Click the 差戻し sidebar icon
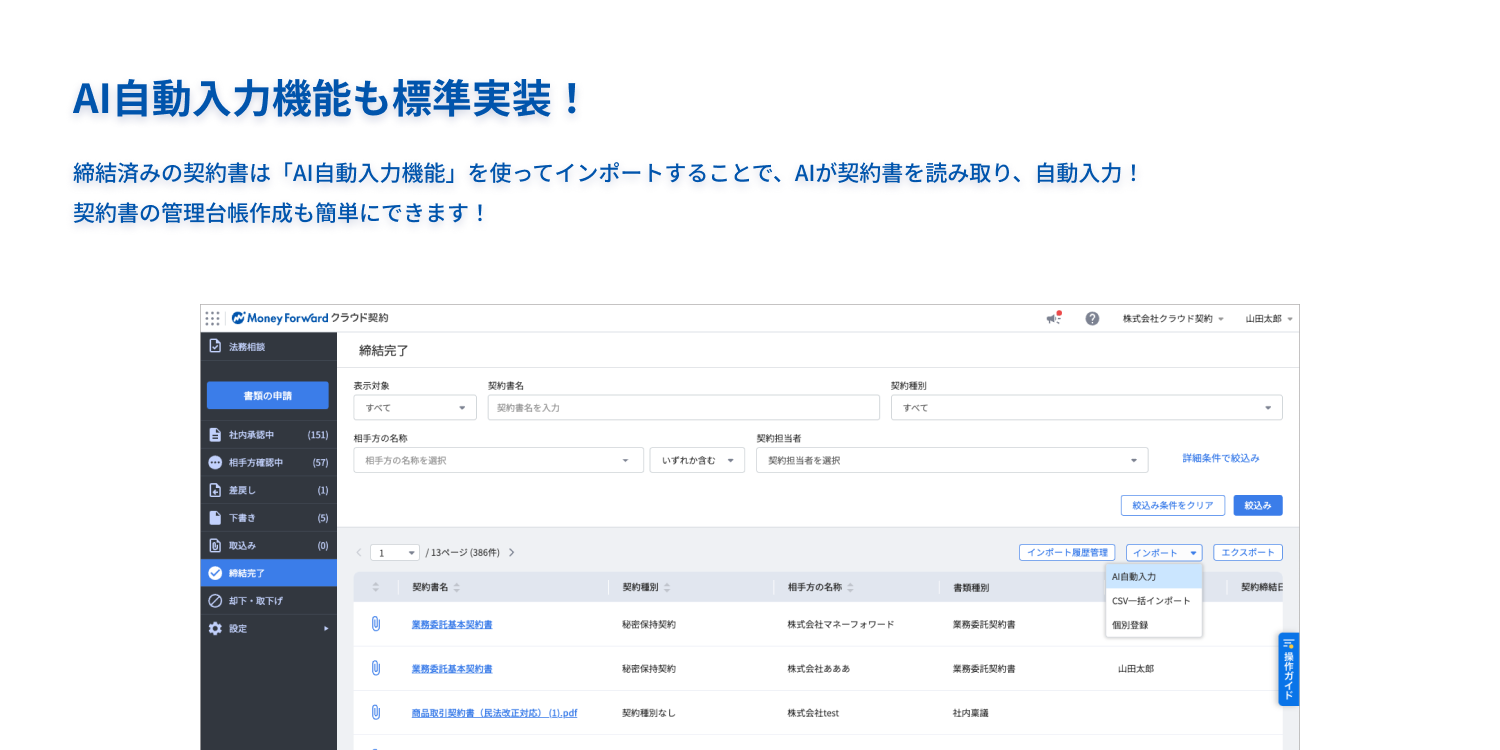This screenshot has width=1500, height=750. click(x=214, y=490)
